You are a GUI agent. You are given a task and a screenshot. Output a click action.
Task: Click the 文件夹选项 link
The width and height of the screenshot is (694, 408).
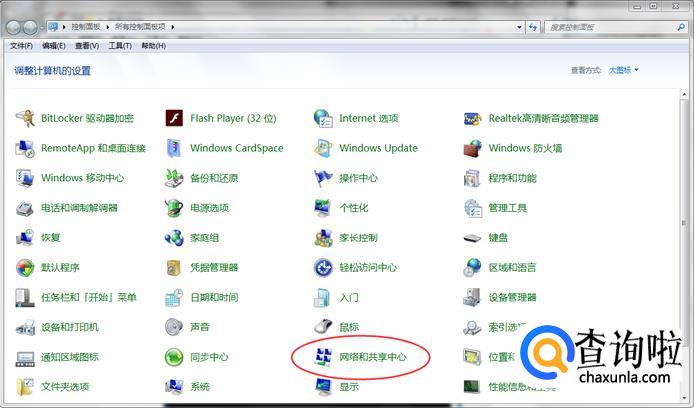[x=65, y=387]
